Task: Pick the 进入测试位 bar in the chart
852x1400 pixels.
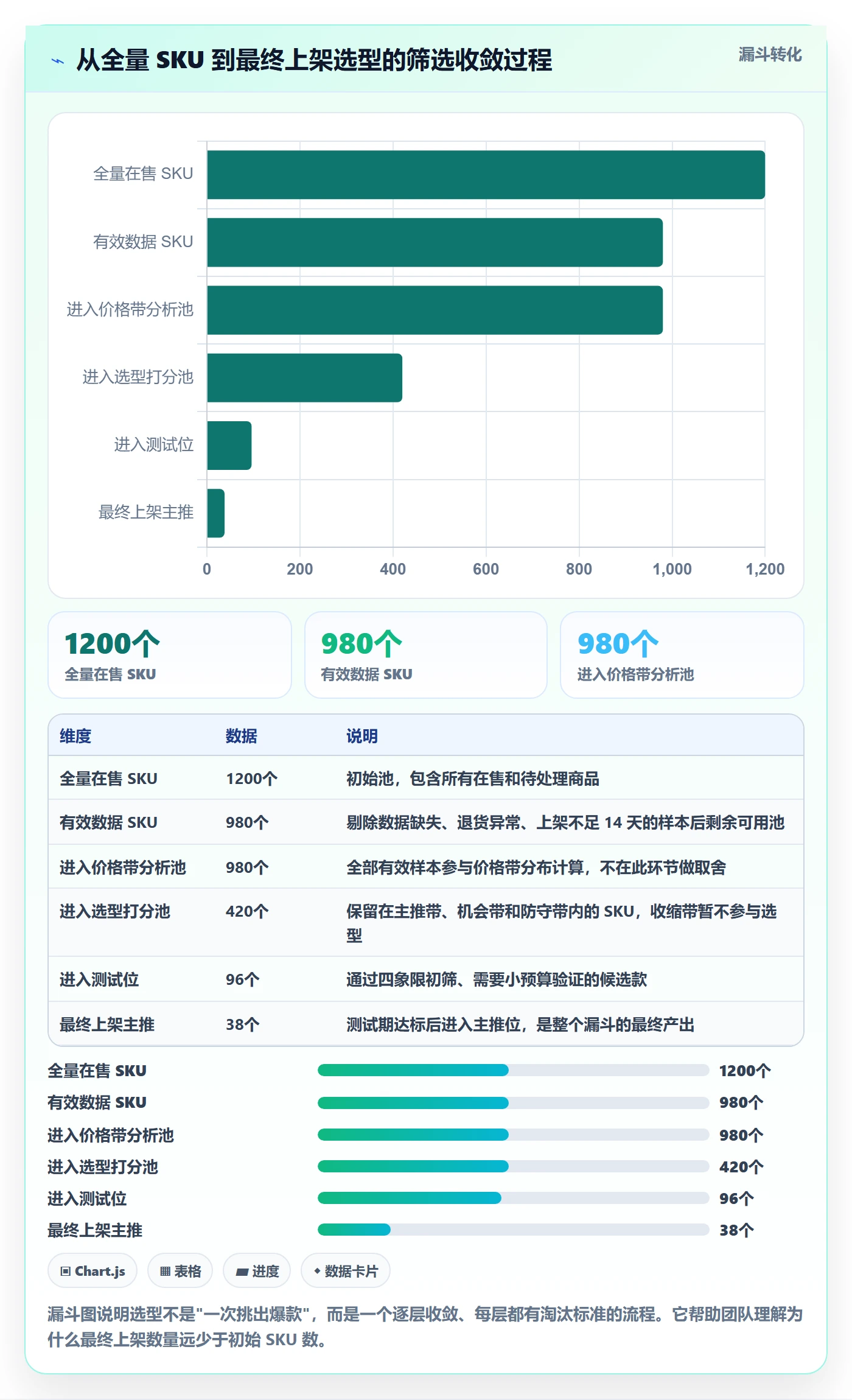Action: [229, 445]
